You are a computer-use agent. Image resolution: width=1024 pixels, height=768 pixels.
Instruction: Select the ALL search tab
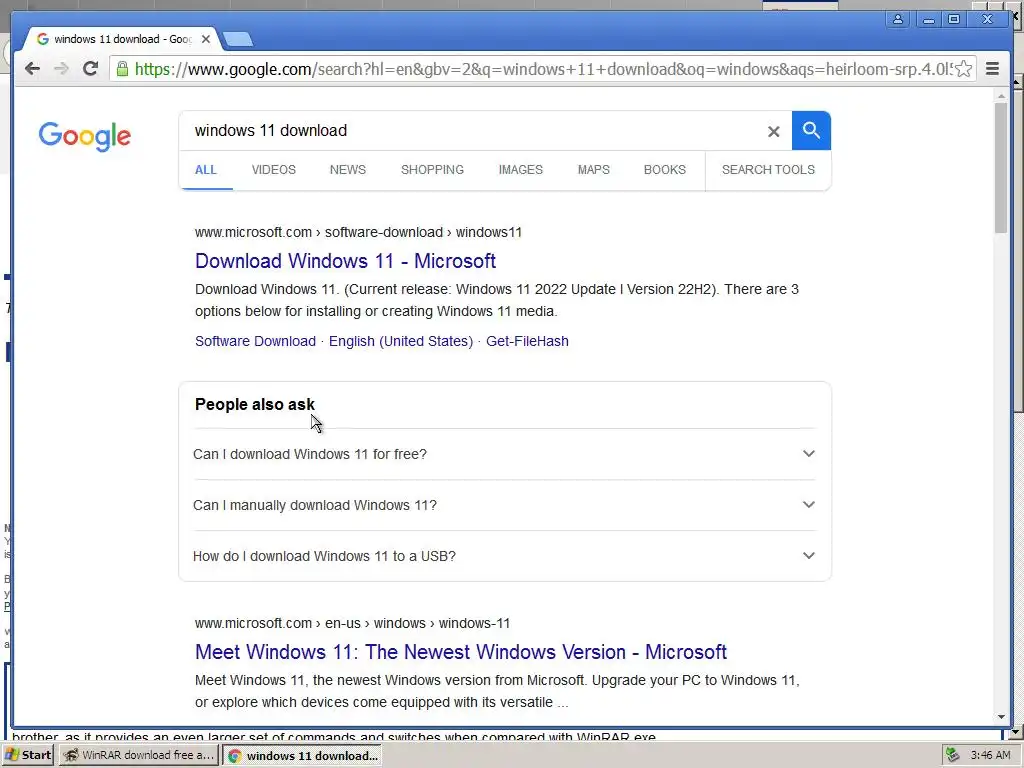pos(206,170)
